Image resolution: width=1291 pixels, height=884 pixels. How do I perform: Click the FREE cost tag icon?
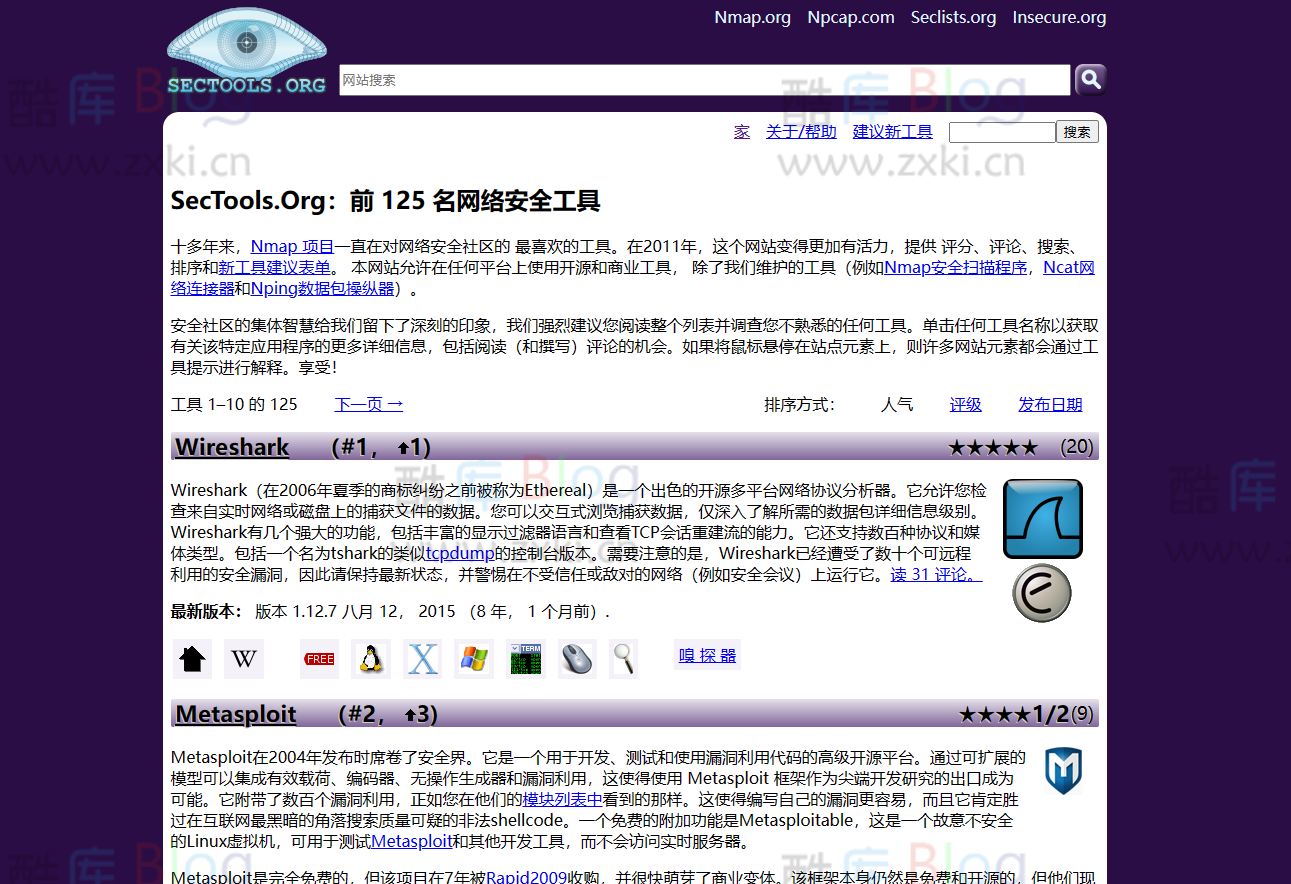318,658
